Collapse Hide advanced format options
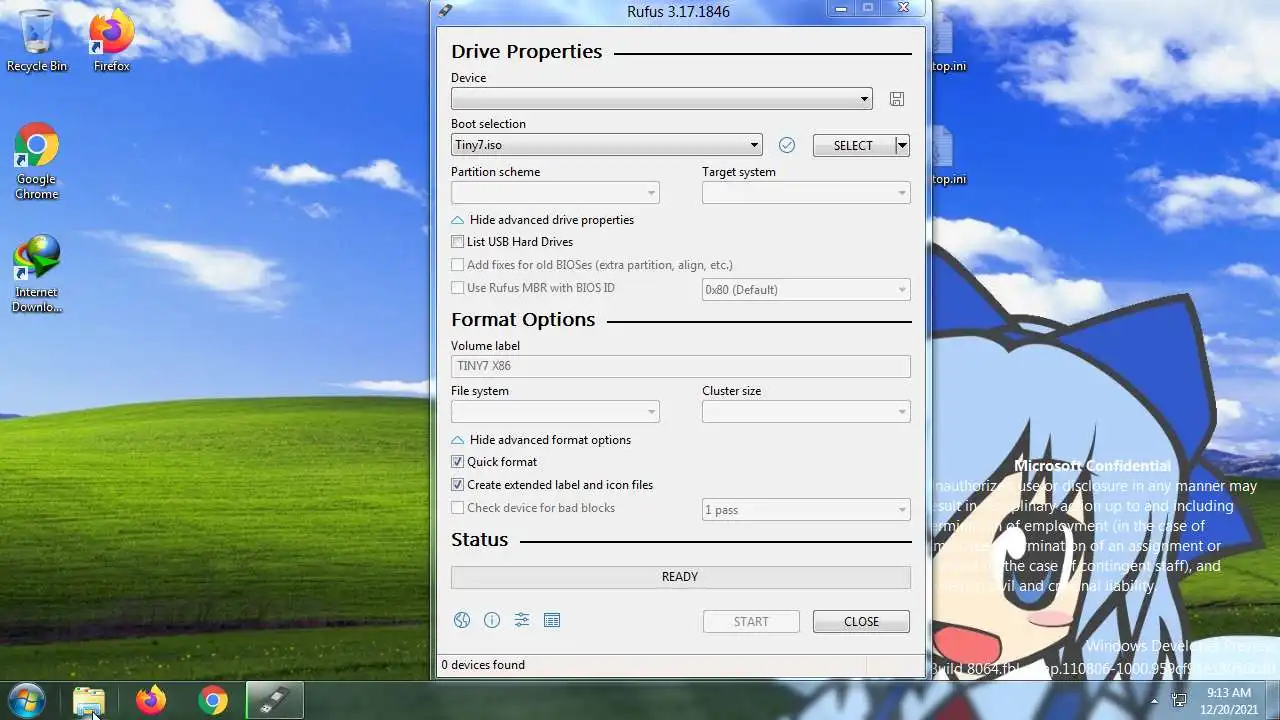 541,440
